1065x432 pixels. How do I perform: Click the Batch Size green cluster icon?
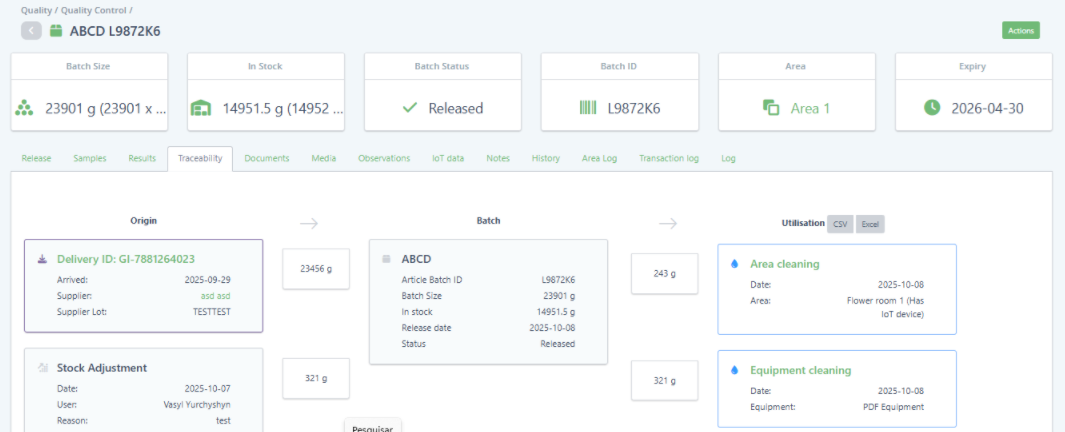pyautogui.click(x=25, y=108)
